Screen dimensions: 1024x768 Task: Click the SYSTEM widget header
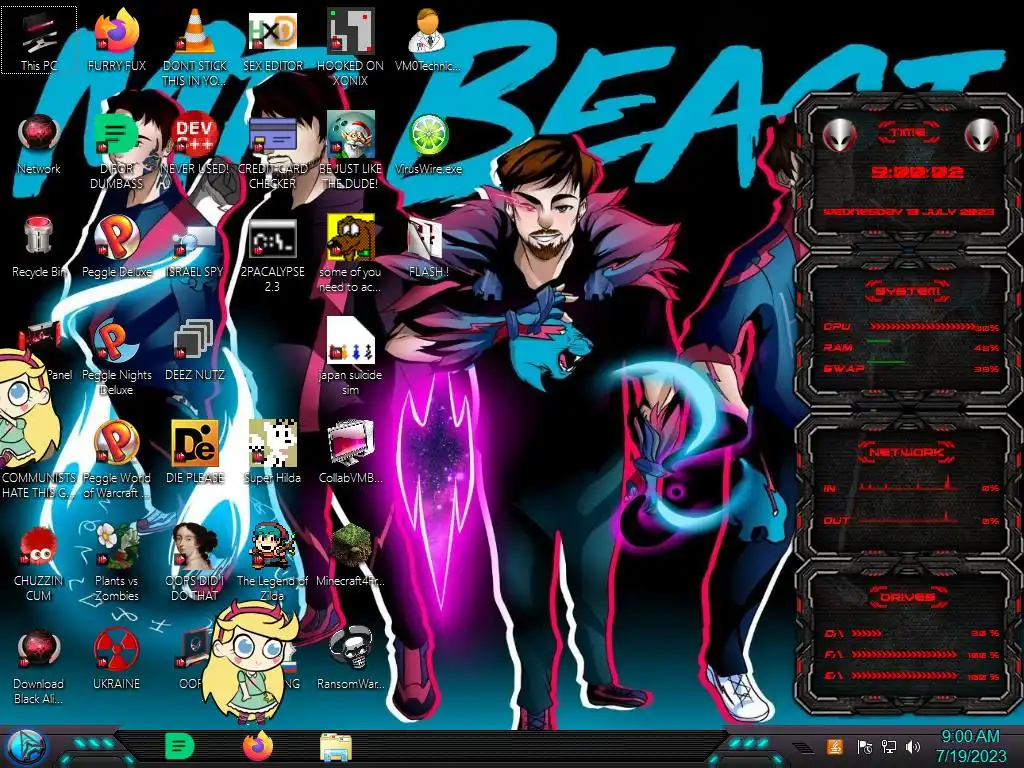click(x=908, y=291)
